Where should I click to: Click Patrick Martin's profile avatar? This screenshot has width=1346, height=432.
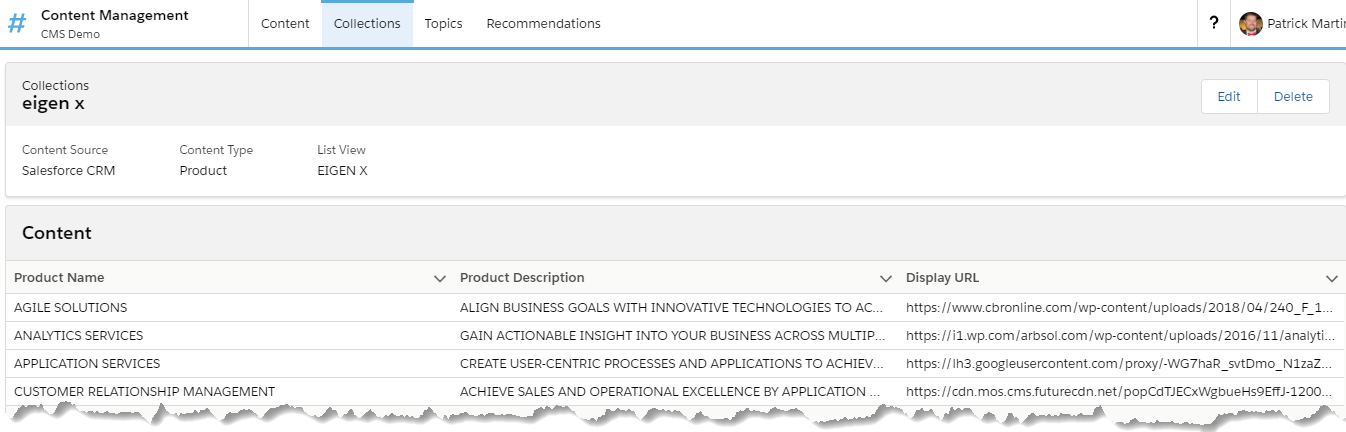(x=1250, y=24)
